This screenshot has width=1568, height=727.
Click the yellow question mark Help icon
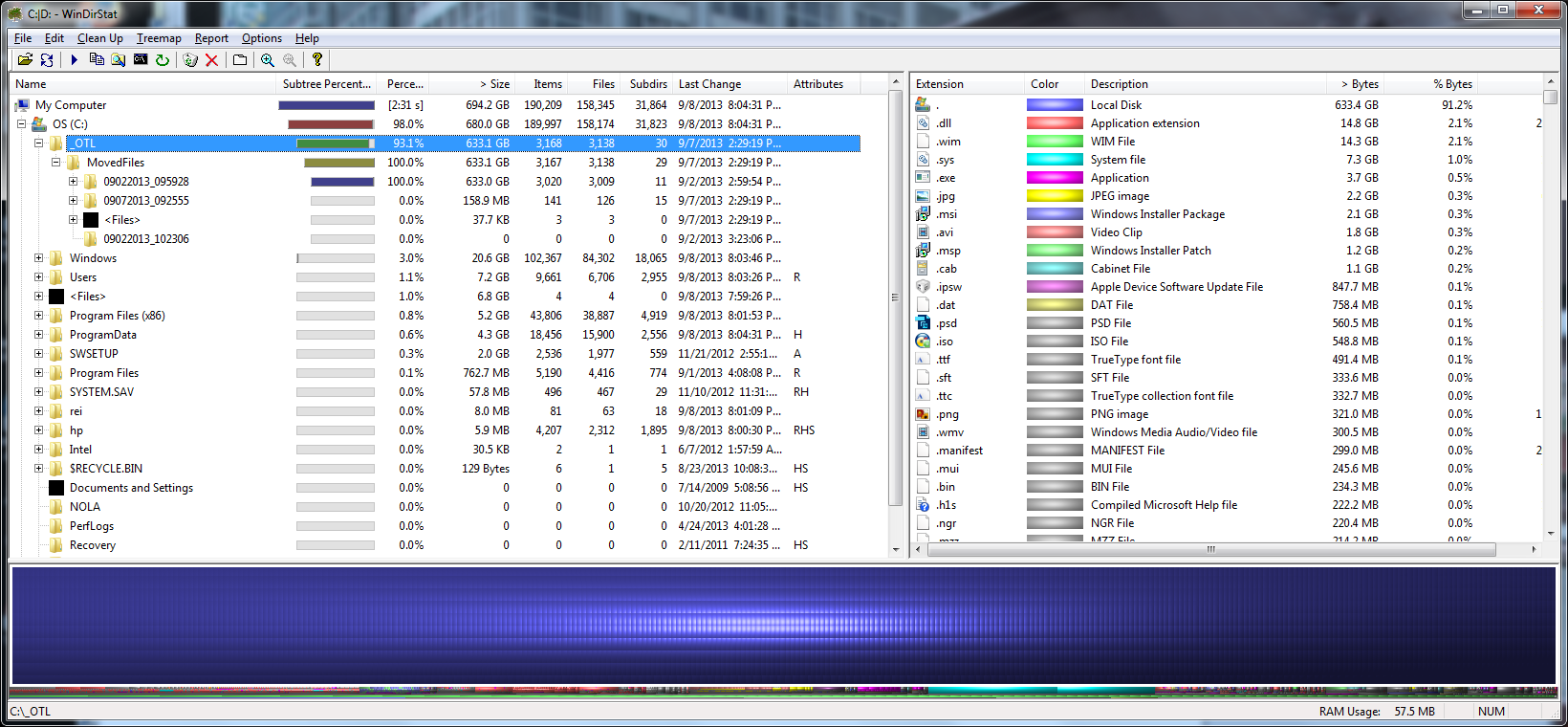click(x=317, y=59)
